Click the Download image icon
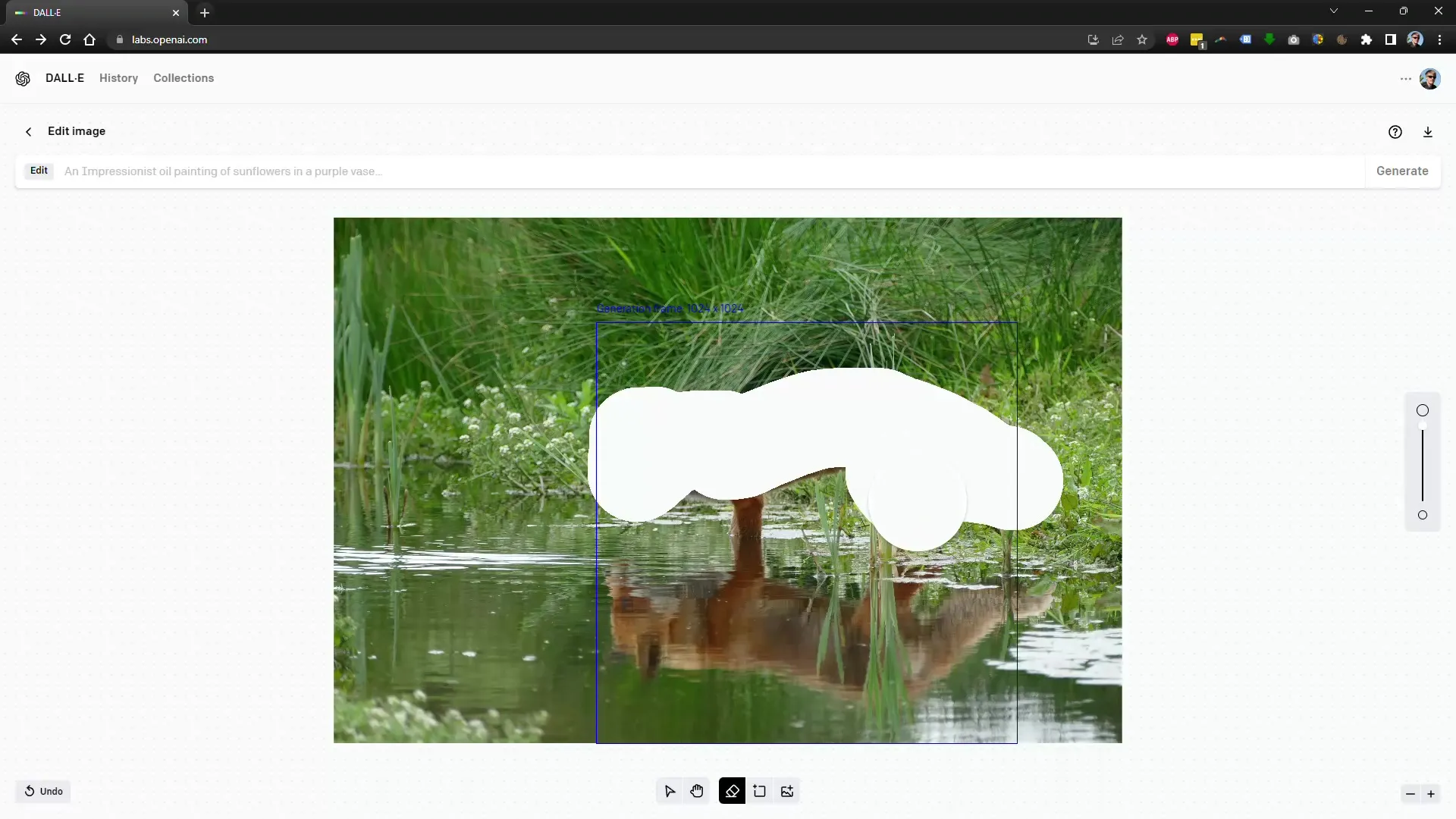The width and height of the screenshot is (1456, 819). [1428, 131]
